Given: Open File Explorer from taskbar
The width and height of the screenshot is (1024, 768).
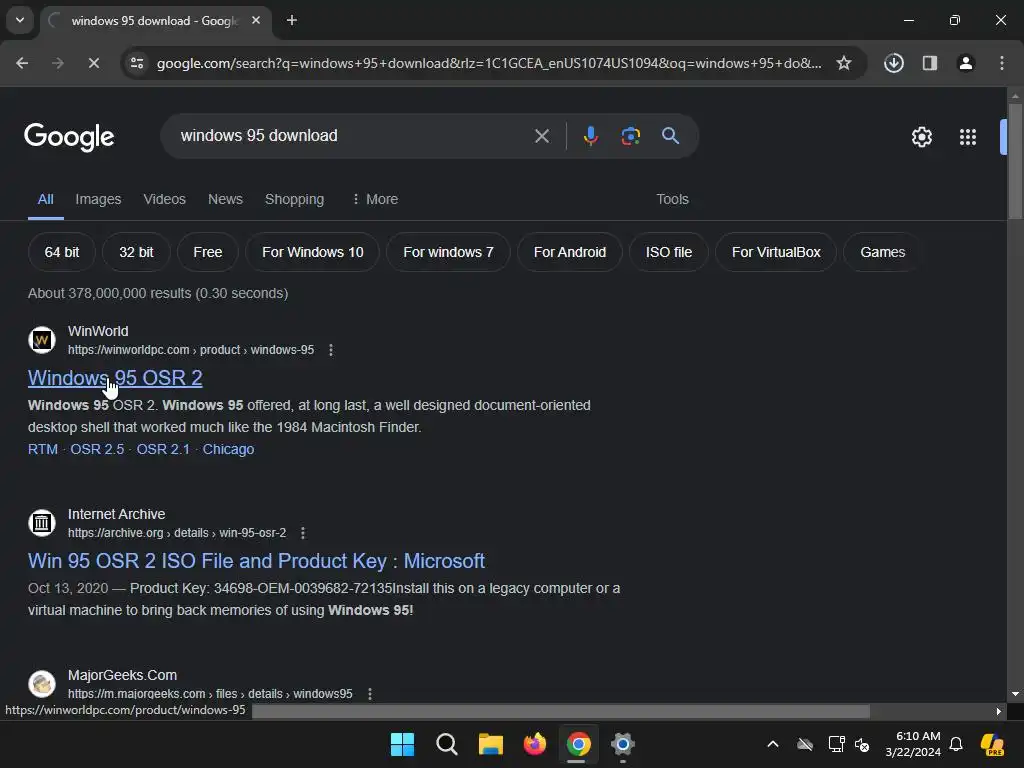Looking at the screenshot, I should pos(490,744).
